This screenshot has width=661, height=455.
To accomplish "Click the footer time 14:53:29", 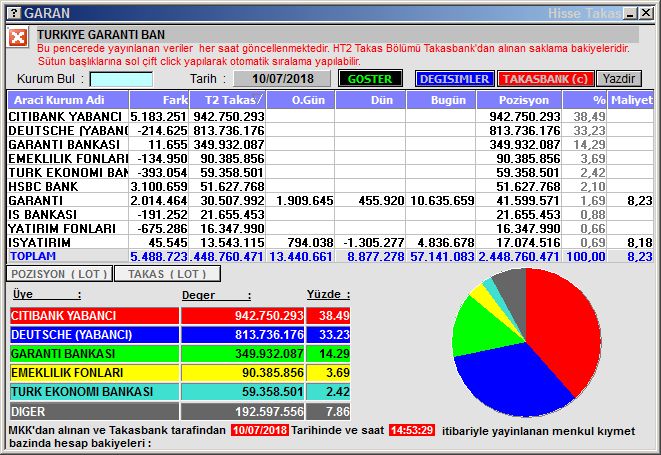I will click(412, 430).
